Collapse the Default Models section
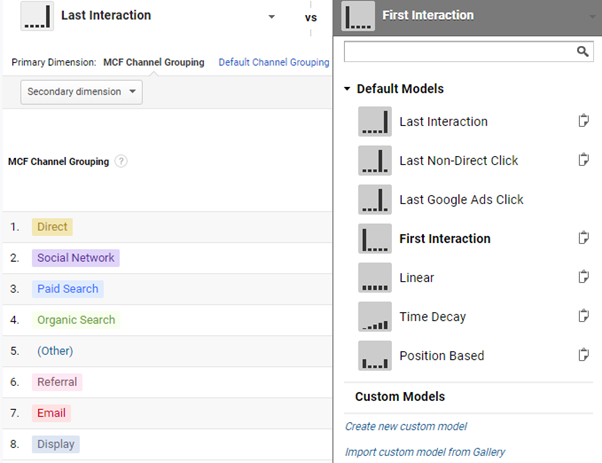The image size is (602, 463). pos(347,89)
